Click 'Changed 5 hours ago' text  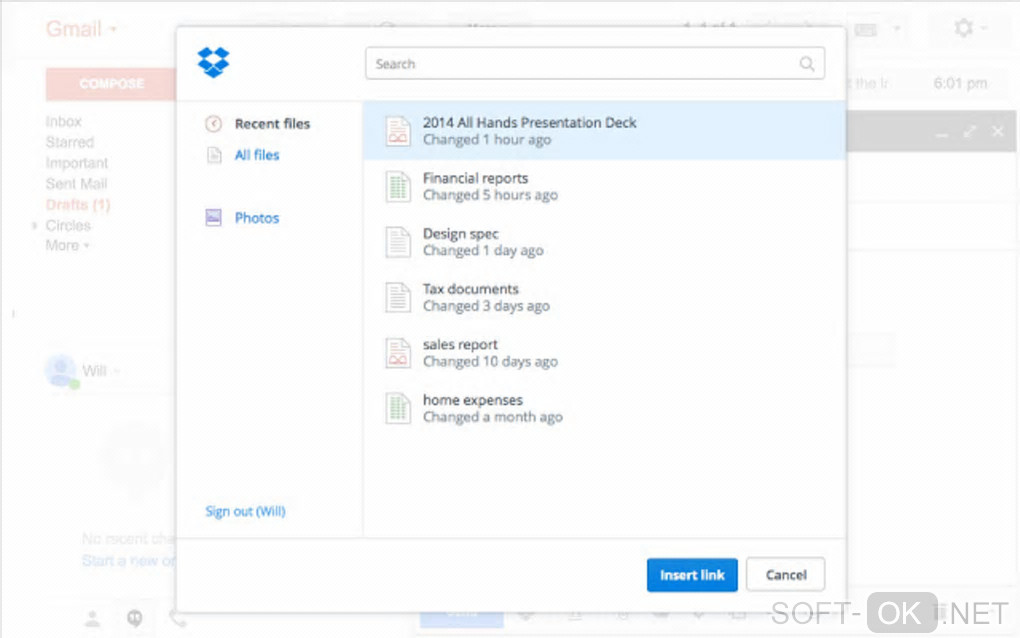490,195
